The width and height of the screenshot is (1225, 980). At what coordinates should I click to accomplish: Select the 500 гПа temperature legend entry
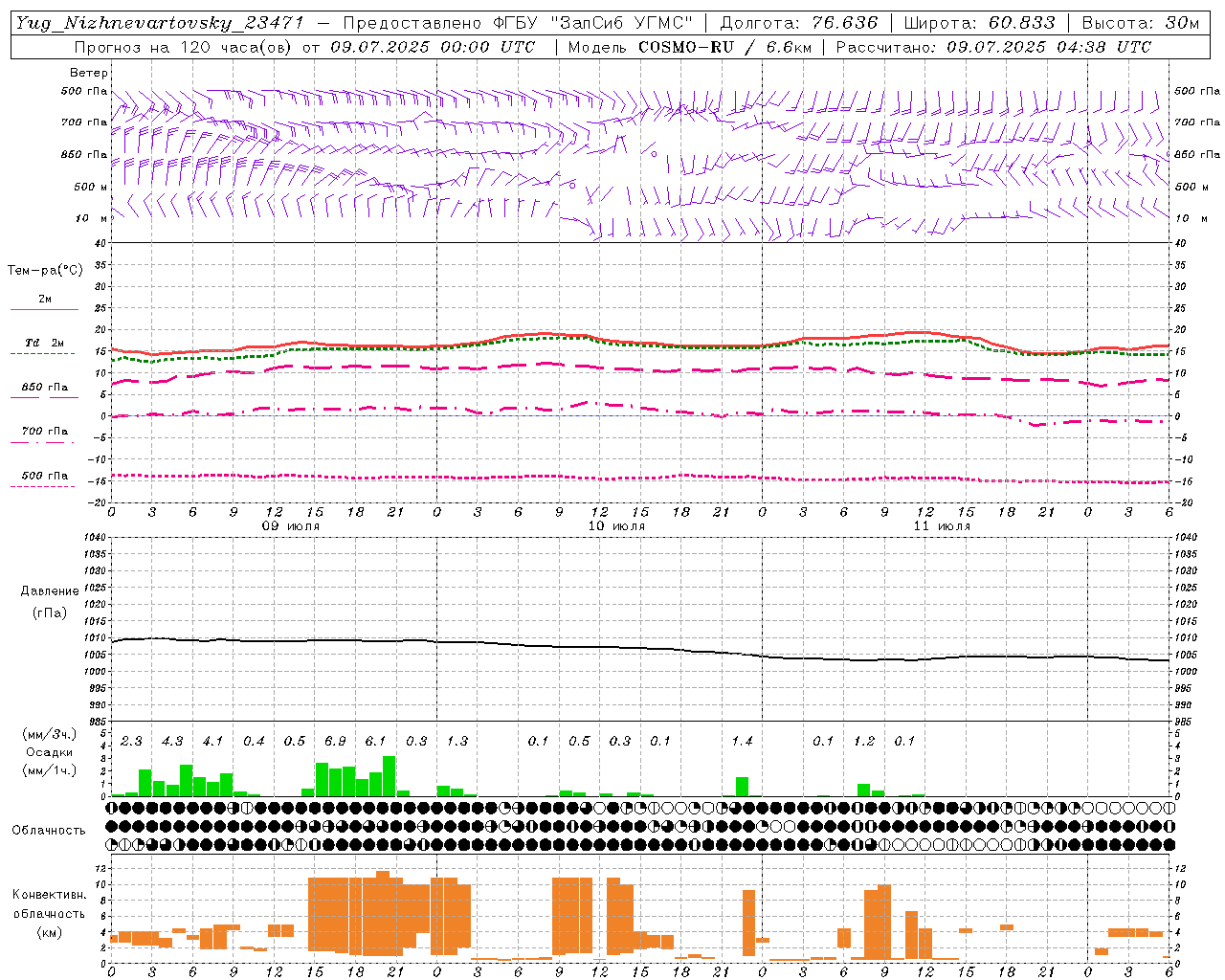44,476
